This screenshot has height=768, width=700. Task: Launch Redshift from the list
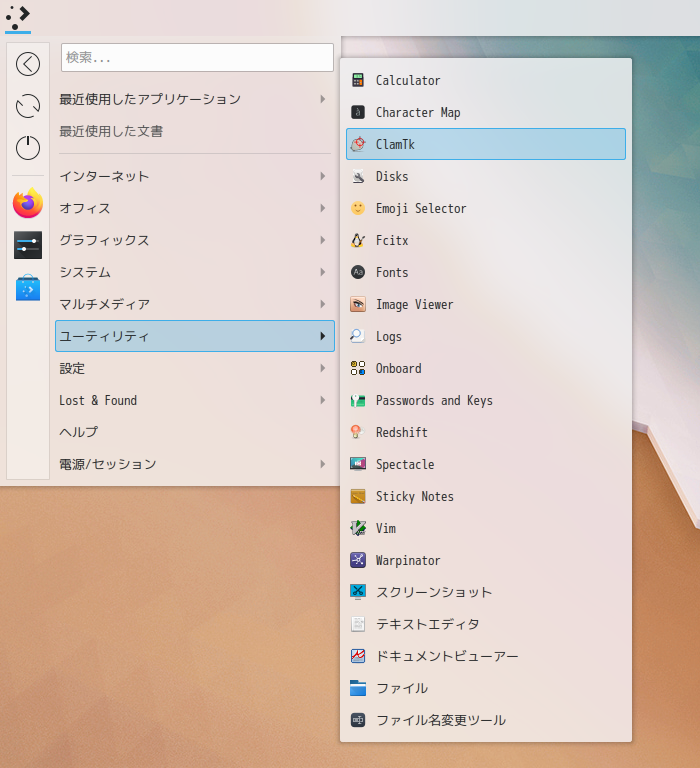click(486, 432)
